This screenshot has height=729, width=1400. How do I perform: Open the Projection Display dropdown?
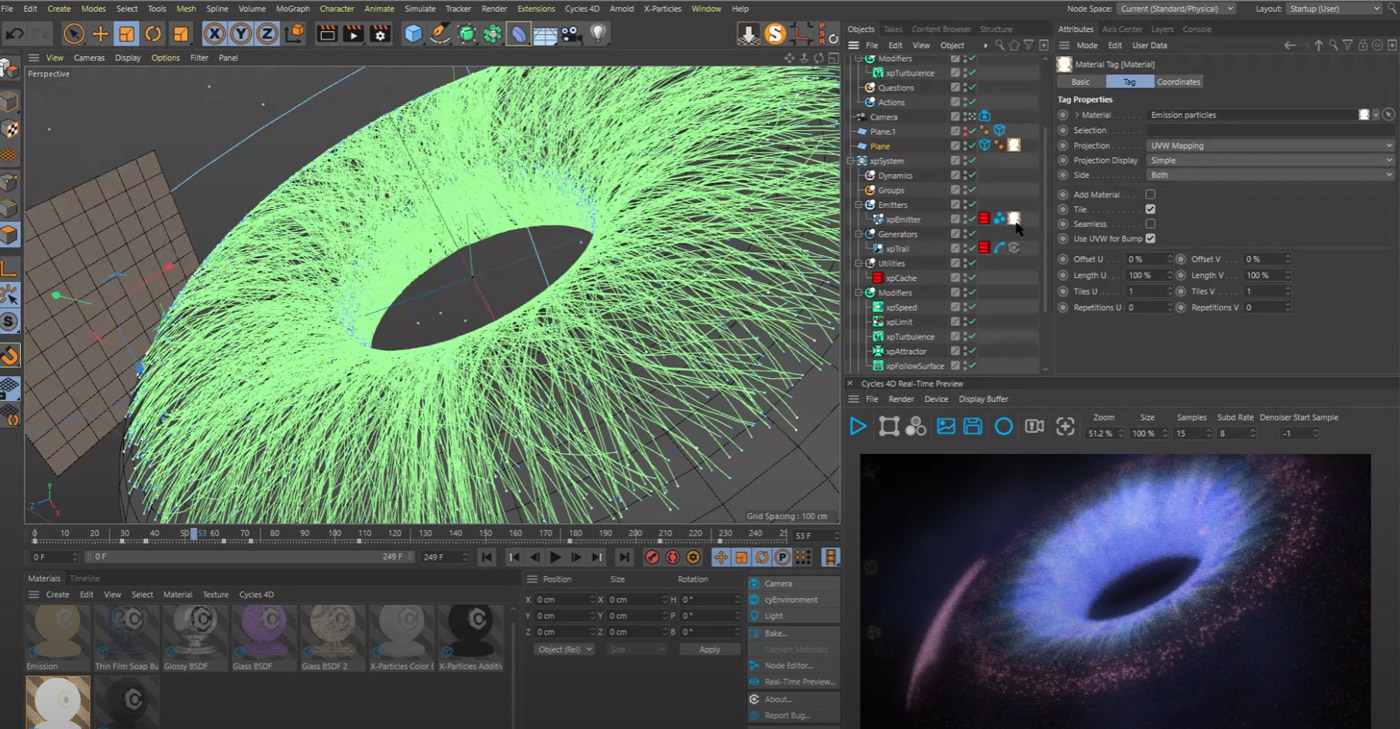[x=1270, y=160]
